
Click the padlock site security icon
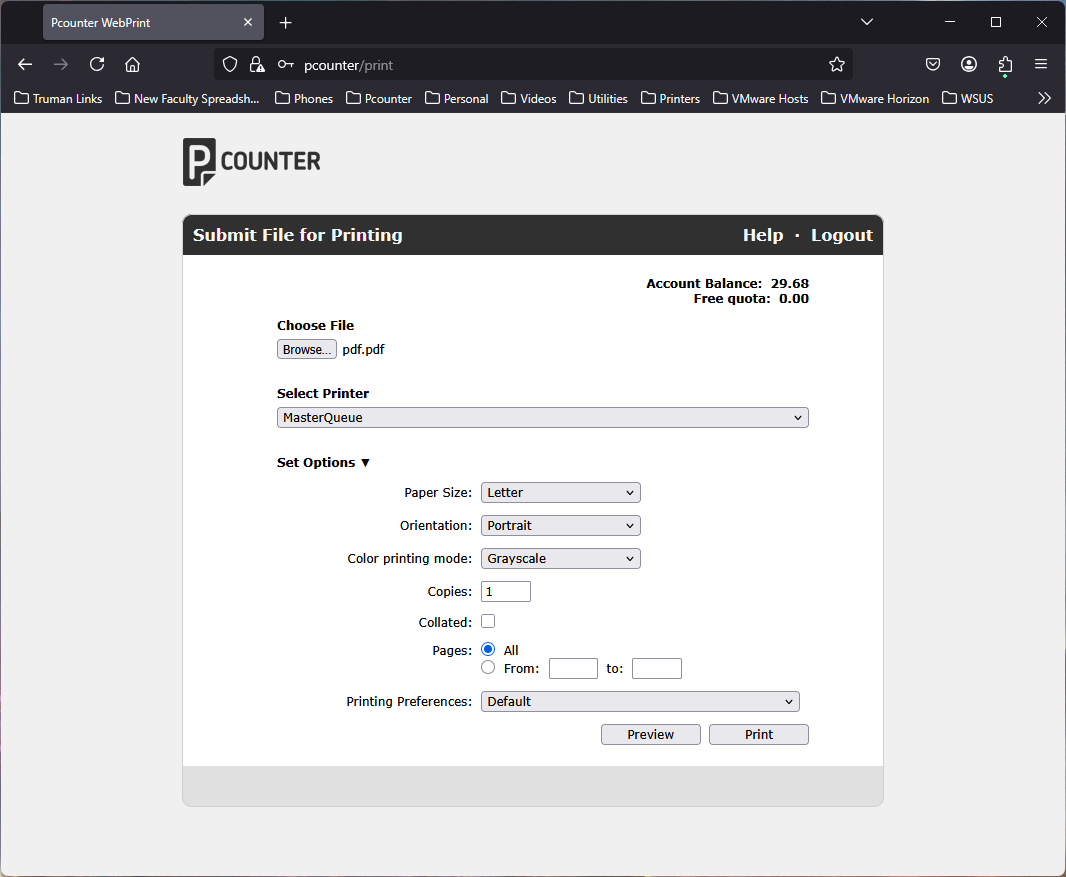tap(257, 65)
